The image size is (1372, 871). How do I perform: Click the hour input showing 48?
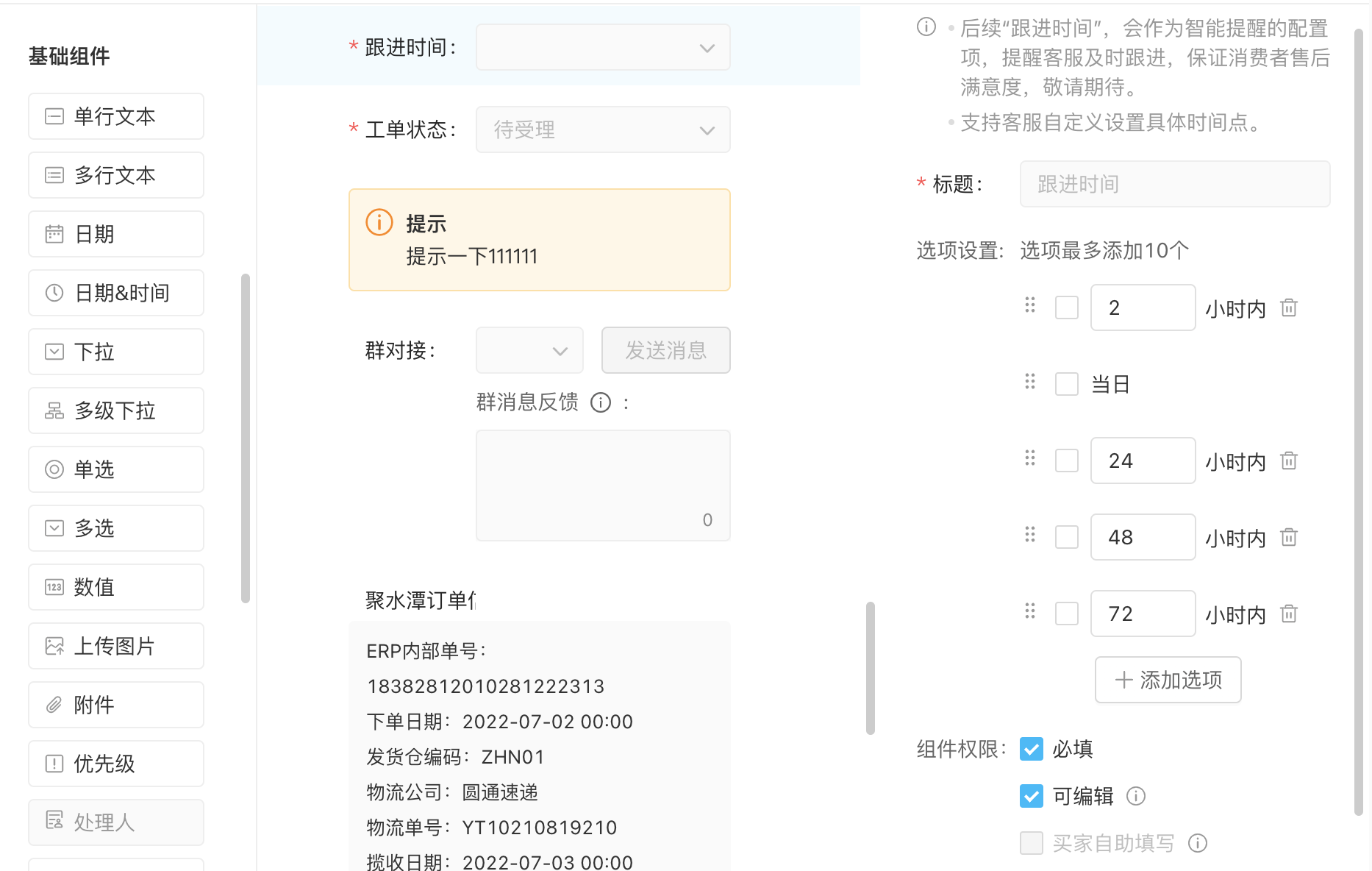[1143, 537]
